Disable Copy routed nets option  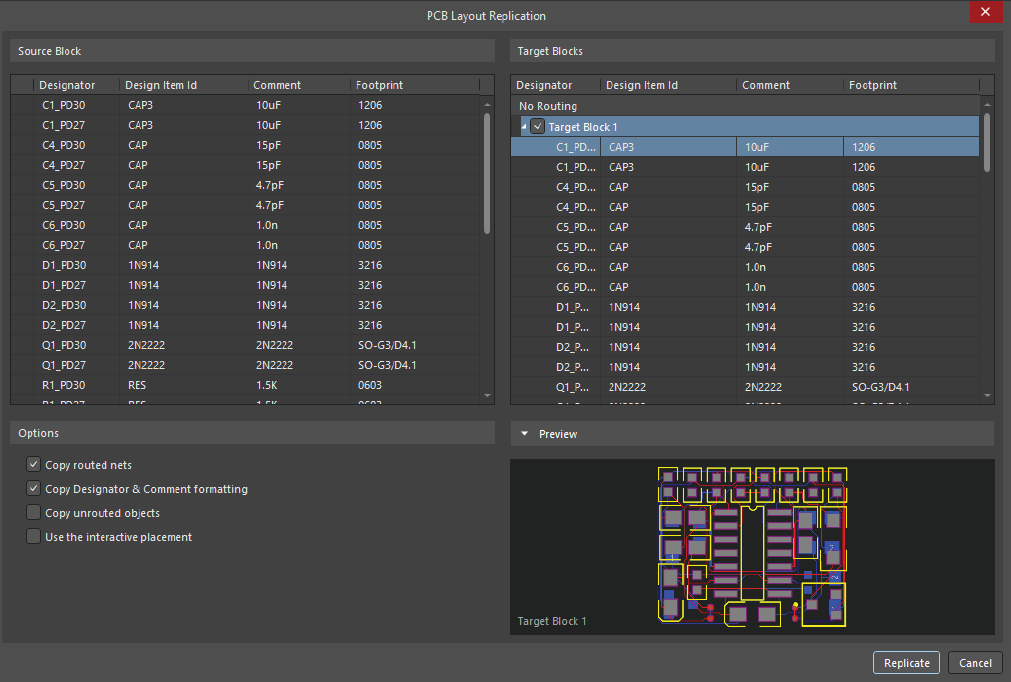34,465
